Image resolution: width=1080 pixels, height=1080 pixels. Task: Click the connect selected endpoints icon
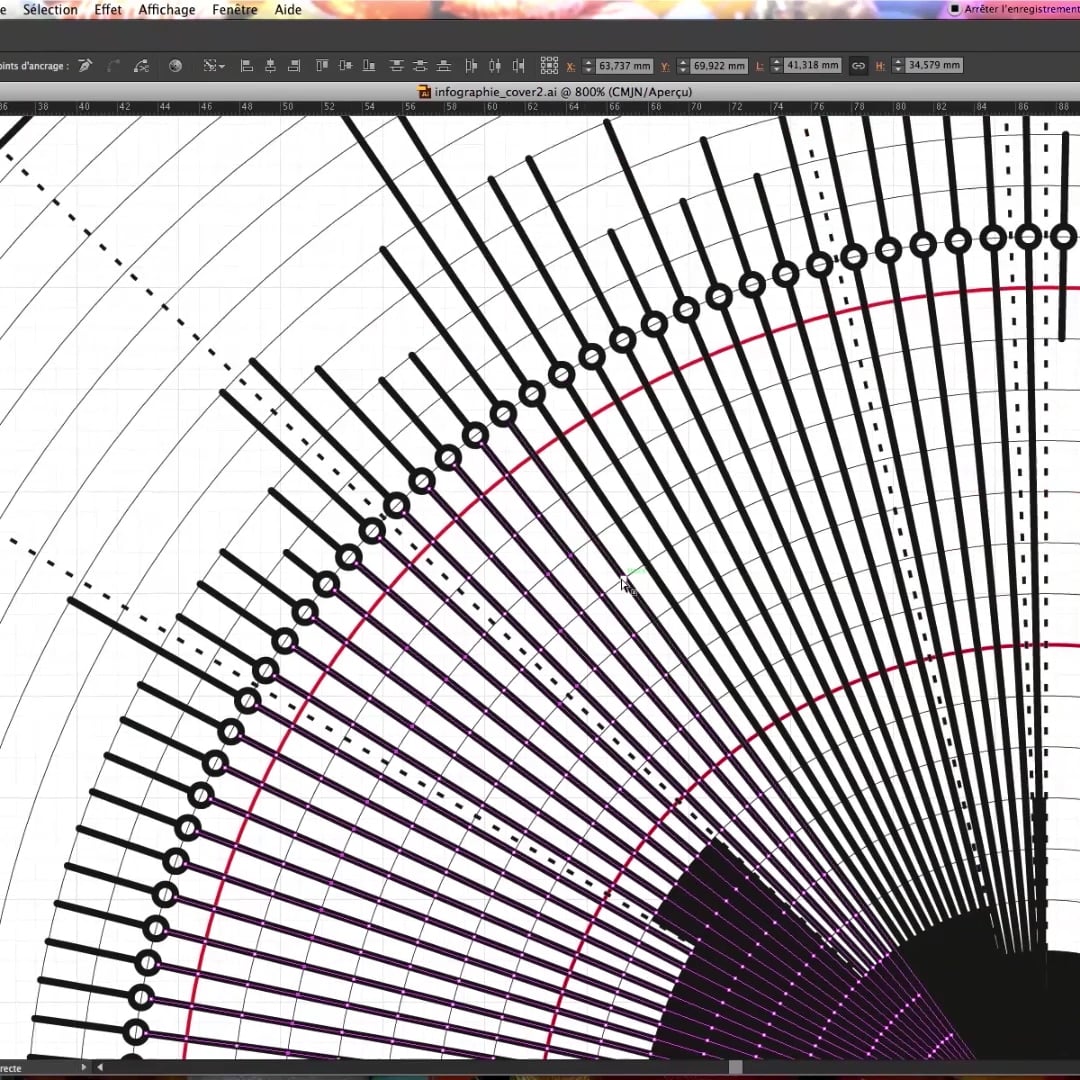click(x=114, y=66)
